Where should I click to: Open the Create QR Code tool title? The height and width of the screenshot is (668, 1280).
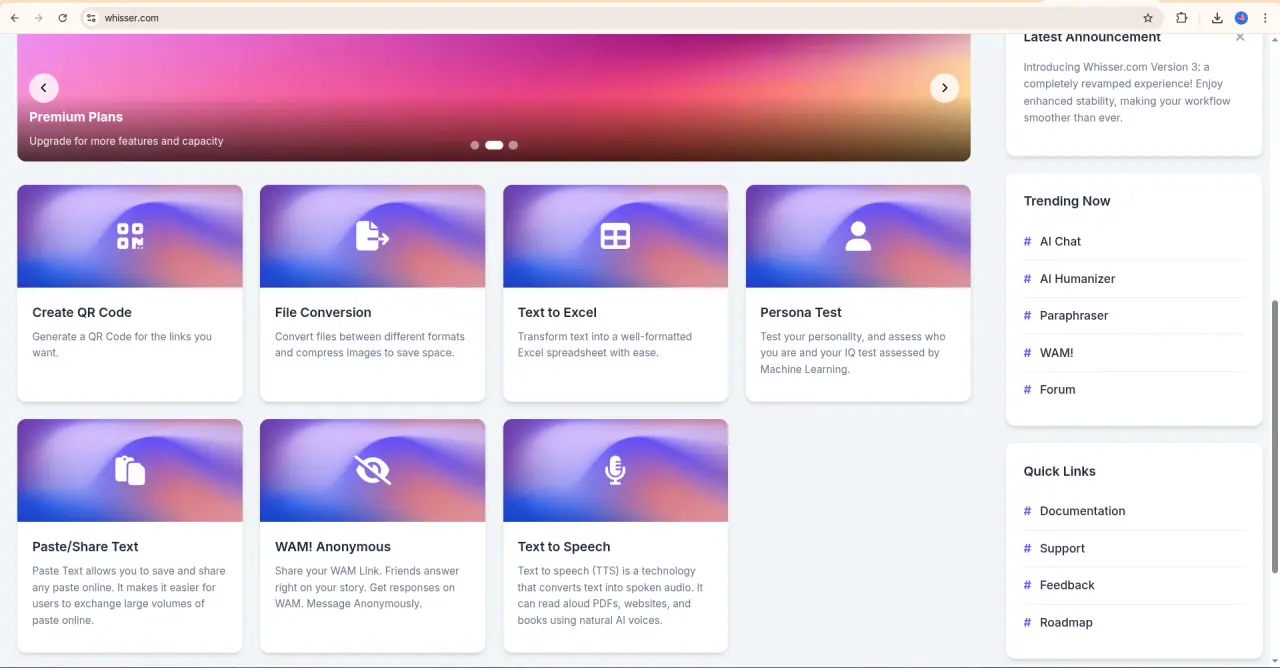click(82, 312)
